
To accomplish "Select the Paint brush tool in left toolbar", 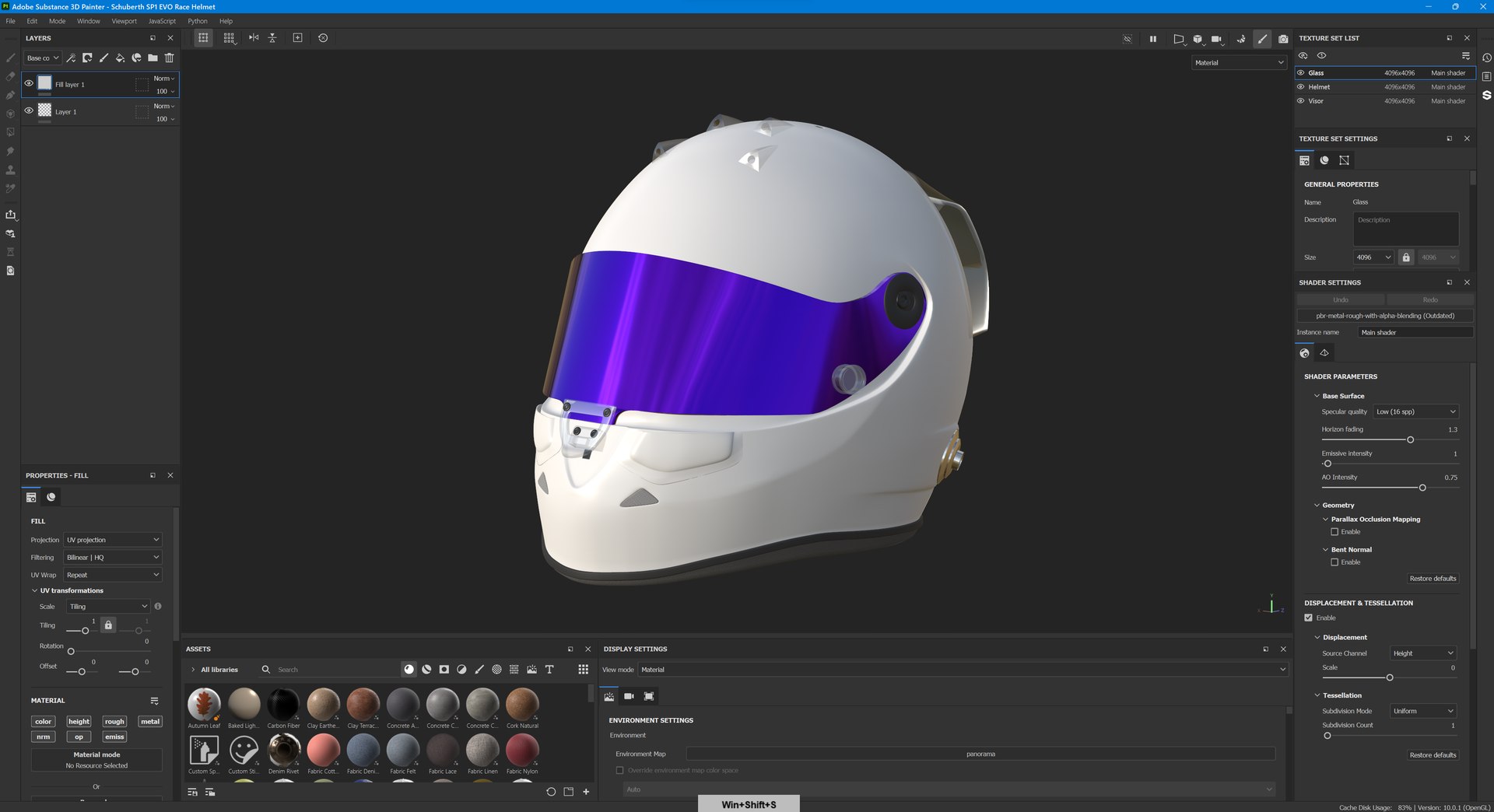I will pos(10,58).
